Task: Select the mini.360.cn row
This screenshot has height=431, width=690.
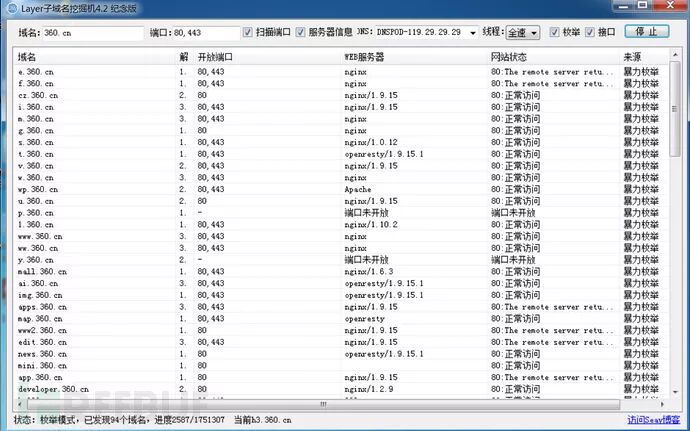Action: coord(341,366)
